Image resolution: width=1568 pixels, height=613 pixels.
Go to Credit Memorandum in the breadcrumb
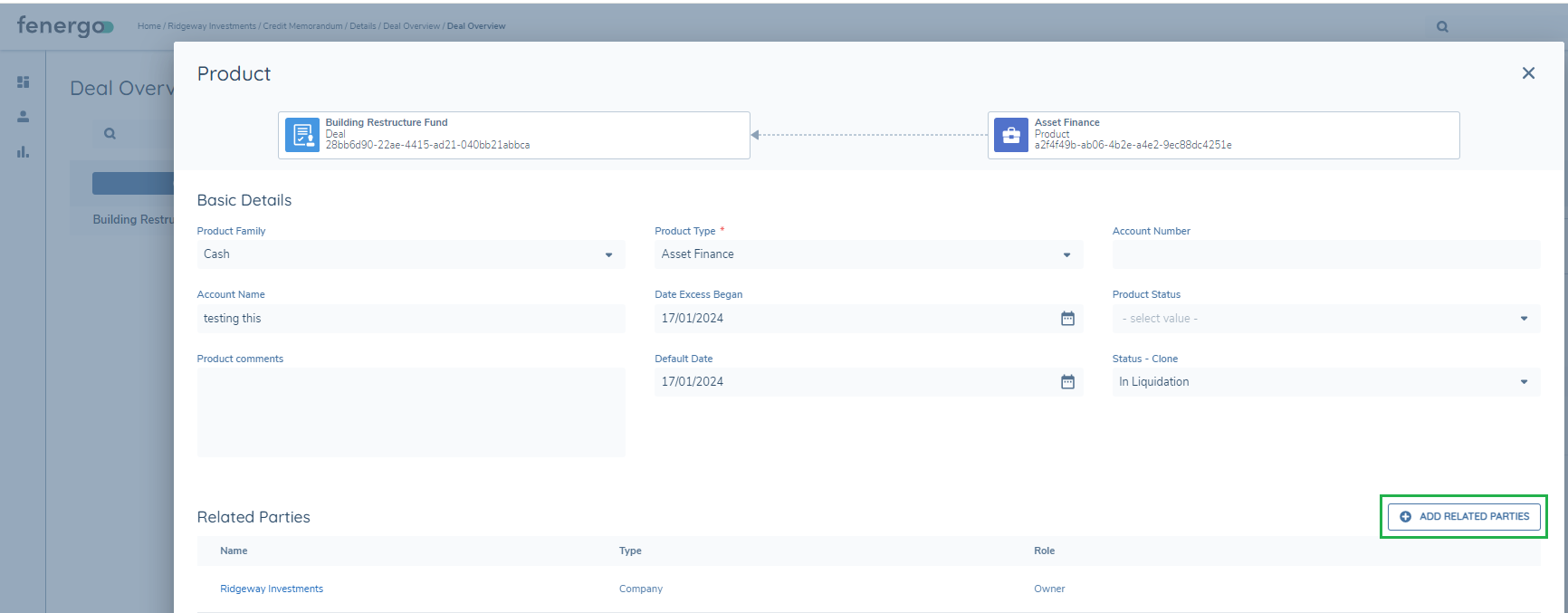coord(302,26)
